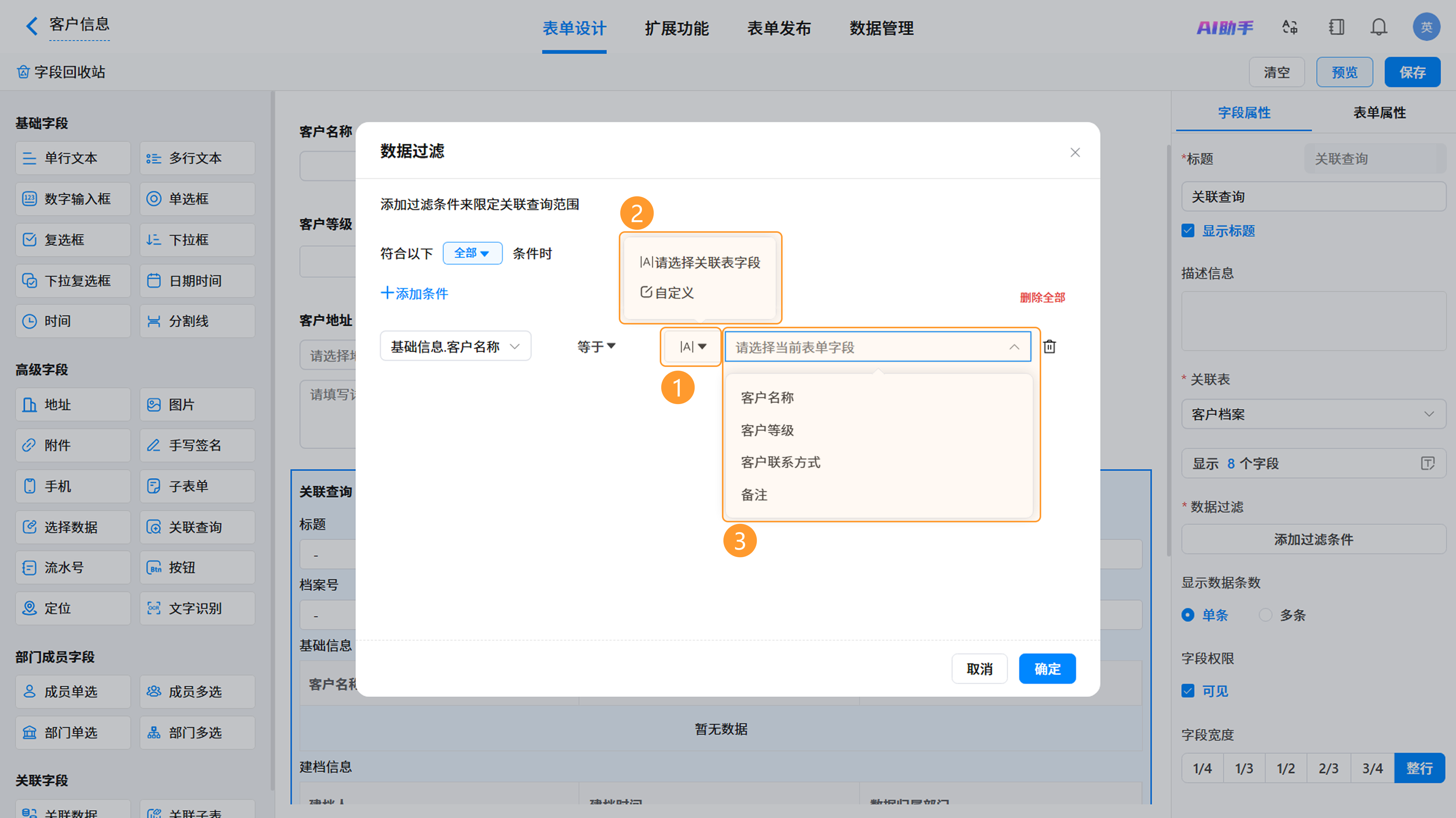Select the 关联查询 field in sidebar
1456x818 pixels.
(x=197, y=527)
